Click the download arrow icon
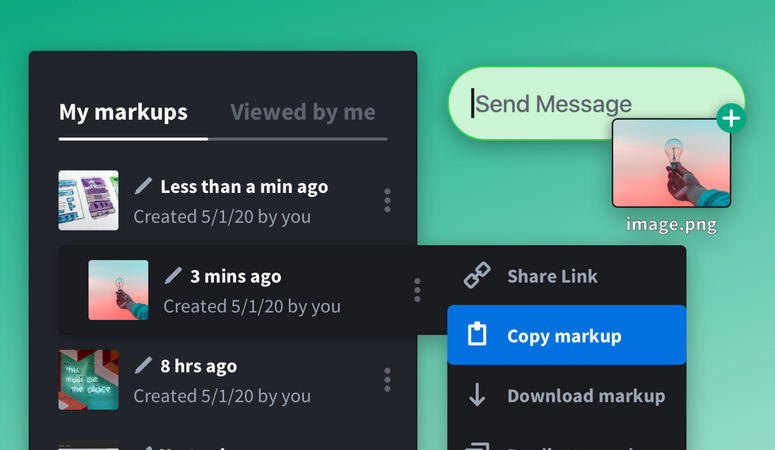The image size is (775, 450). (x=477, y=395)
